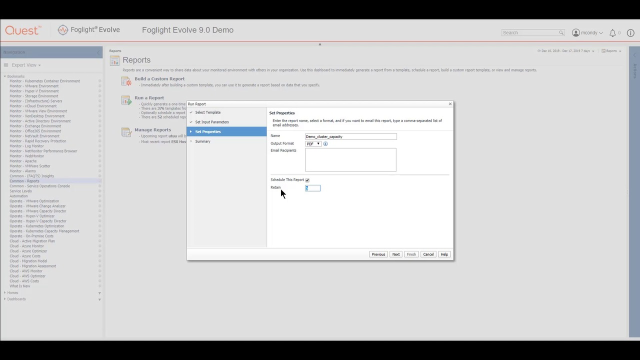Open Monitor - Kubernetes Container Environment
The height and width of the screenshot is (360, 640).
[45, 81]
